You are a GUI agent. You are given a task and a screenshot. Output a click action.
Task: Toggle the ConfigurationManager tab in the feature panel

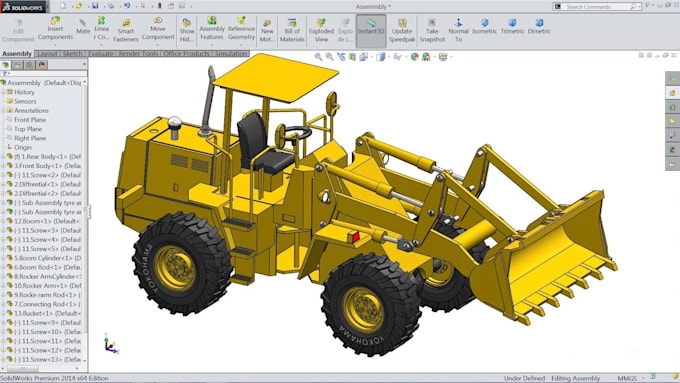[29, 65]
